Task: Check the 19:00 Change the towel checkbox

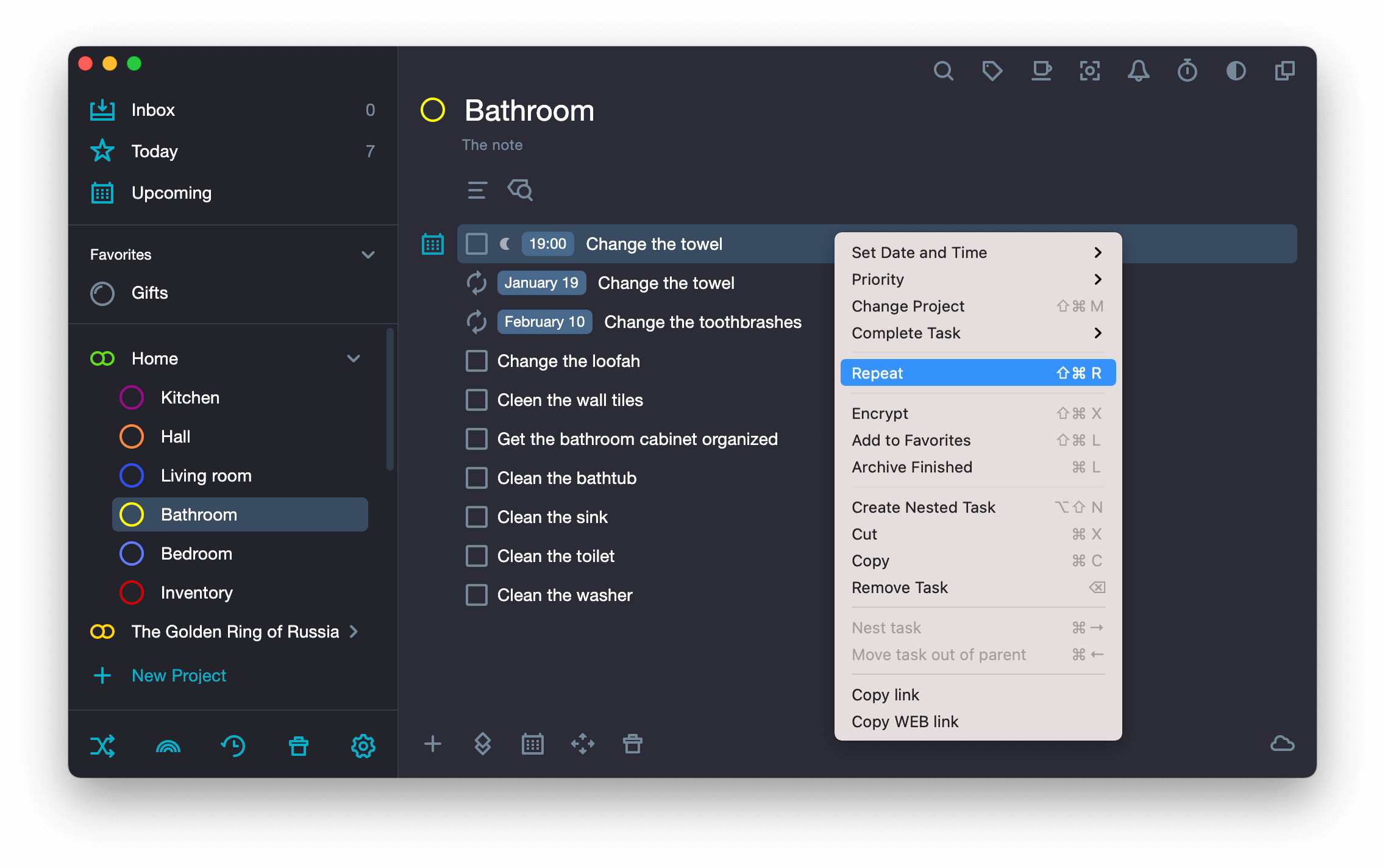Action: pyautogui.click(x=477, y=244)
